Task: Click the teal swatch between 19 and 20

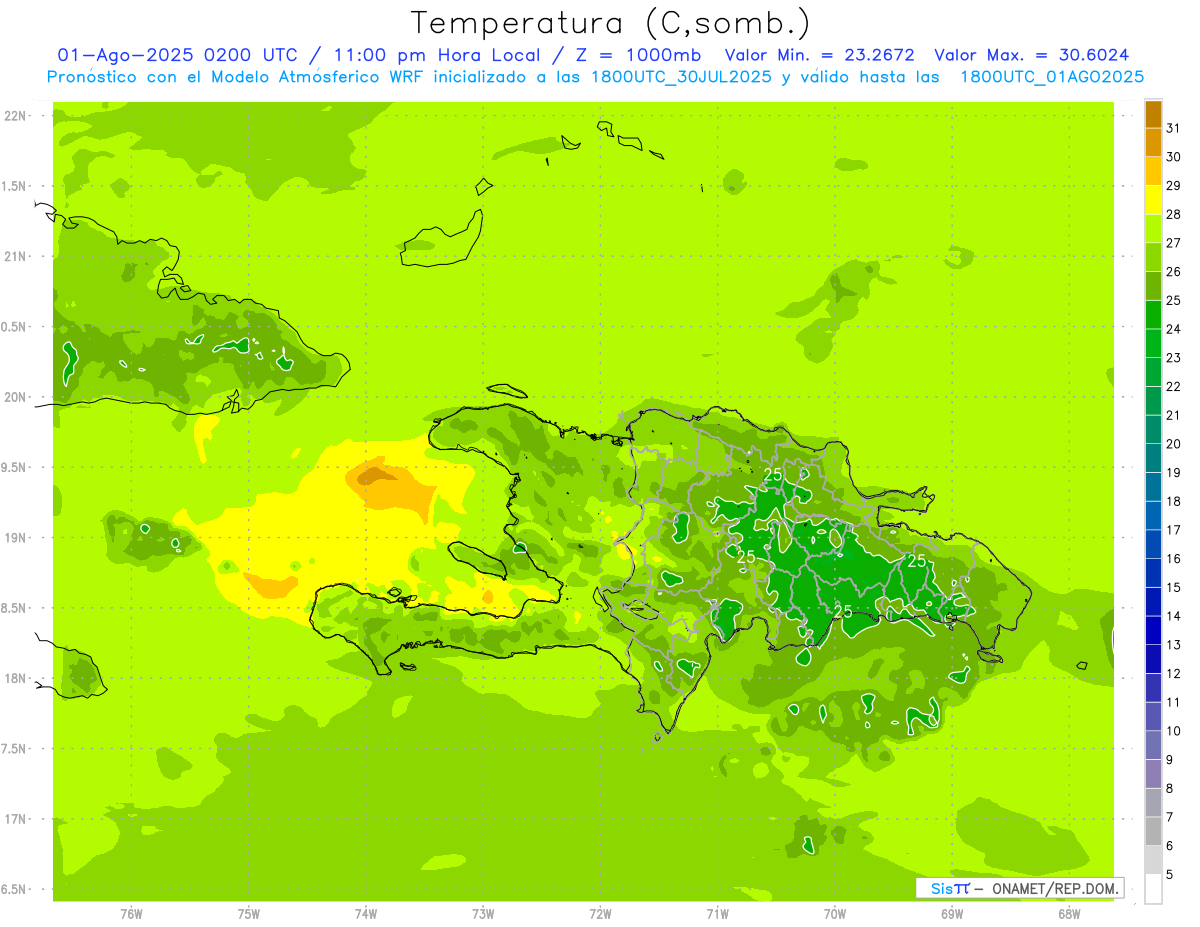Action: [x=1153, y=458]
